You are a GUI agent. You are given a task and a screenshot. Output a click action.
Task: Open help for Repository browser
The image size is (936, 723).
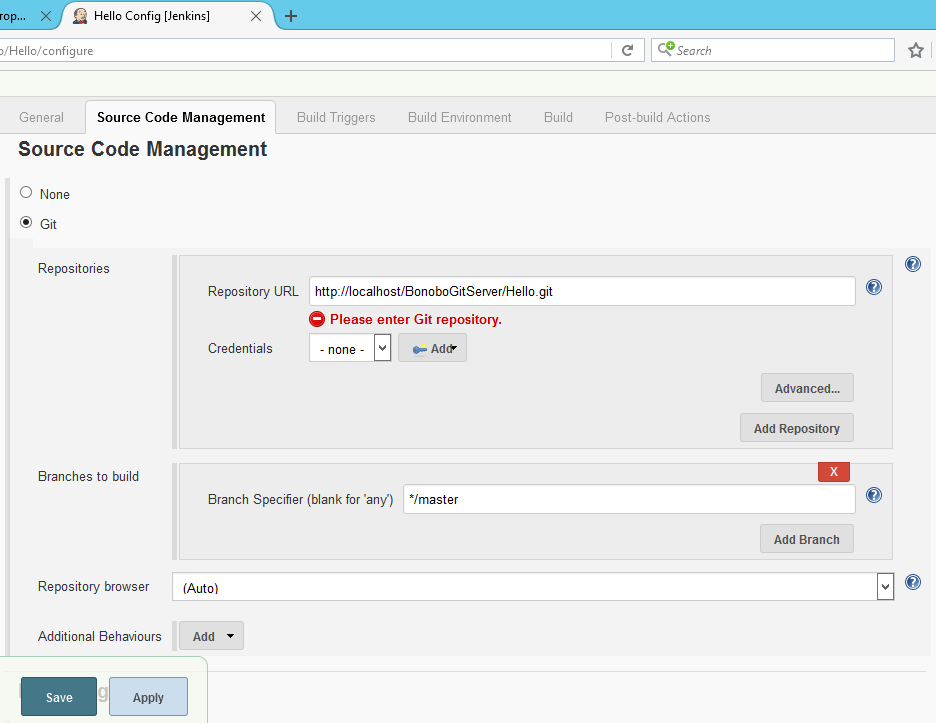(913, 582)
